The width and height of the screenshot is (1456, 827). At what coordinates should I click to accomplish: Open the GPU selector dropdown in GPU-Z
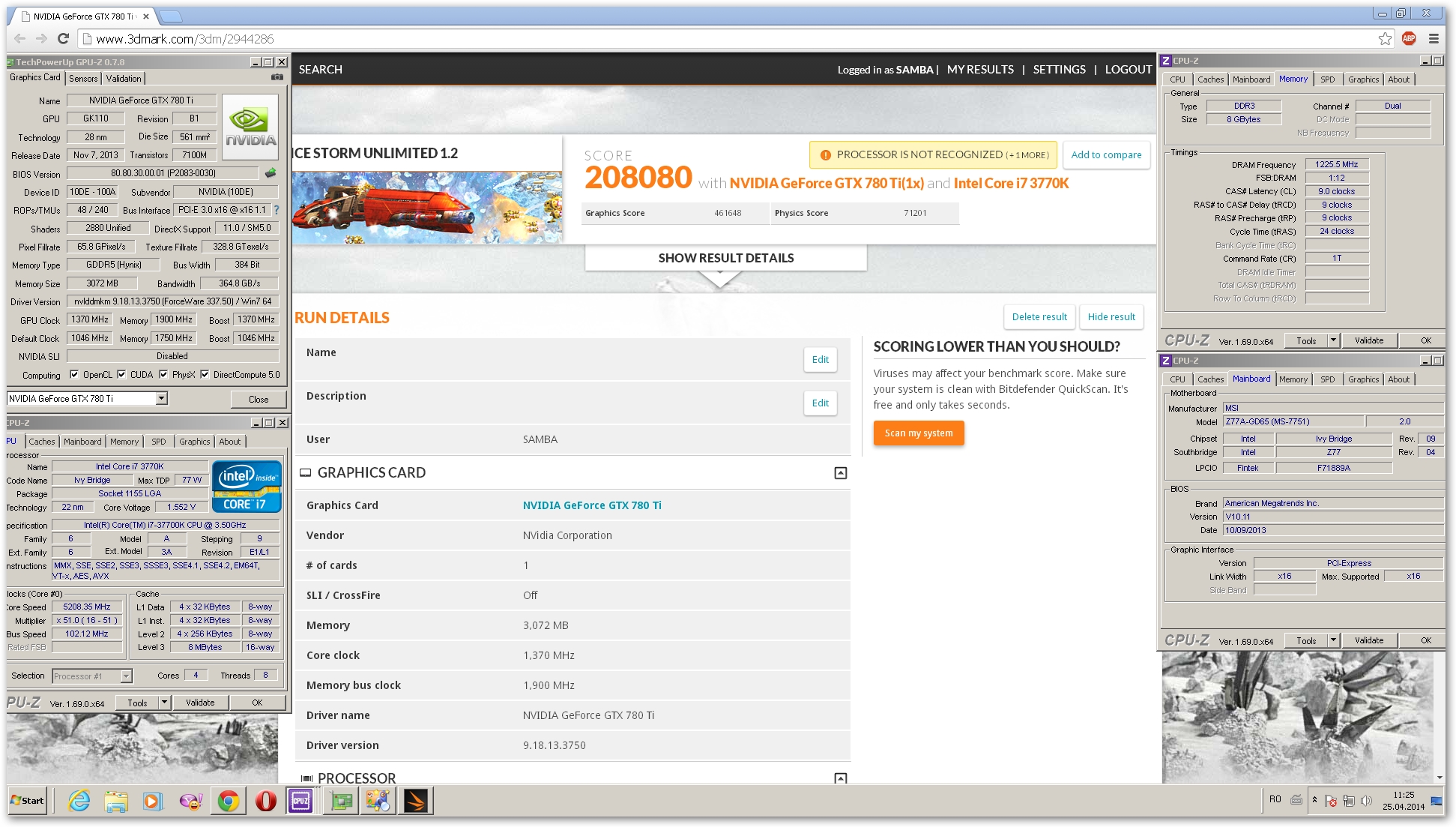[x=161, y=399]
